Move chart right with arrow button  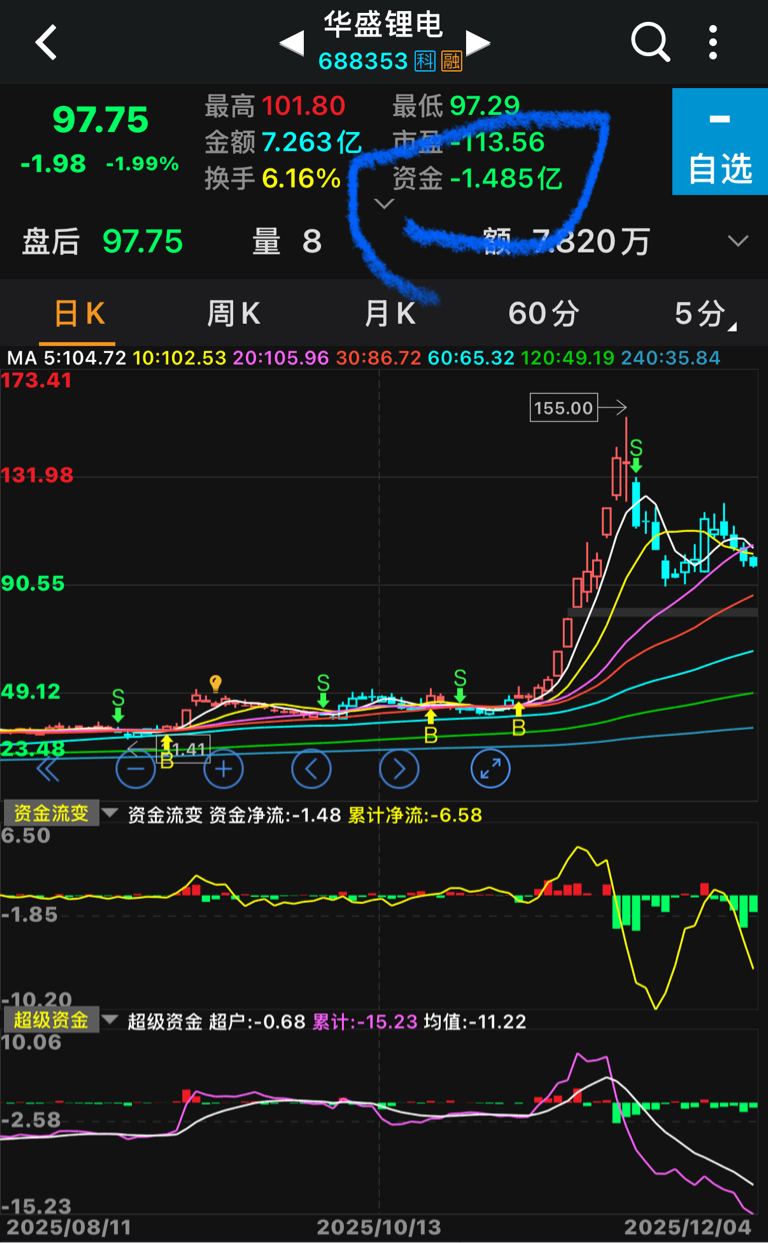click(399, 769)
